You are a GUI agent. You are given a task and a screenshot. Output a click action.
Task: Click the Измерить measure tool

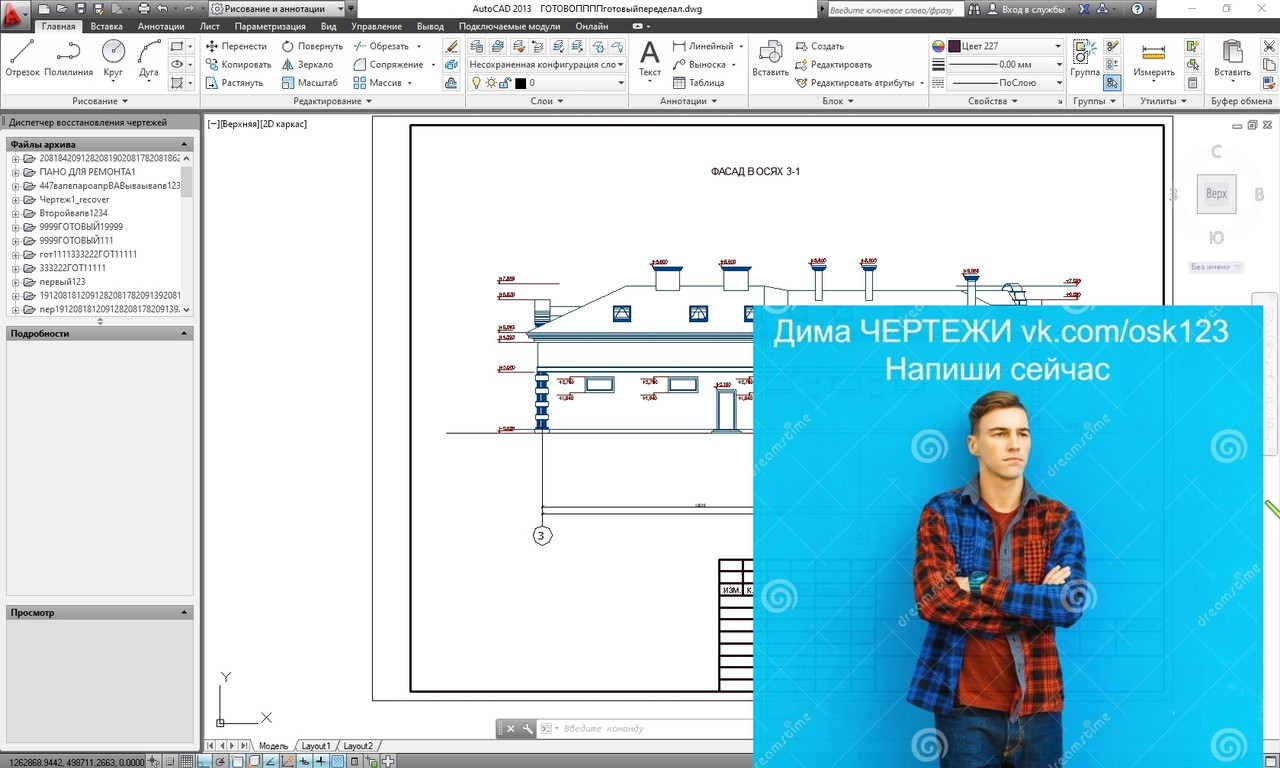1153,58
